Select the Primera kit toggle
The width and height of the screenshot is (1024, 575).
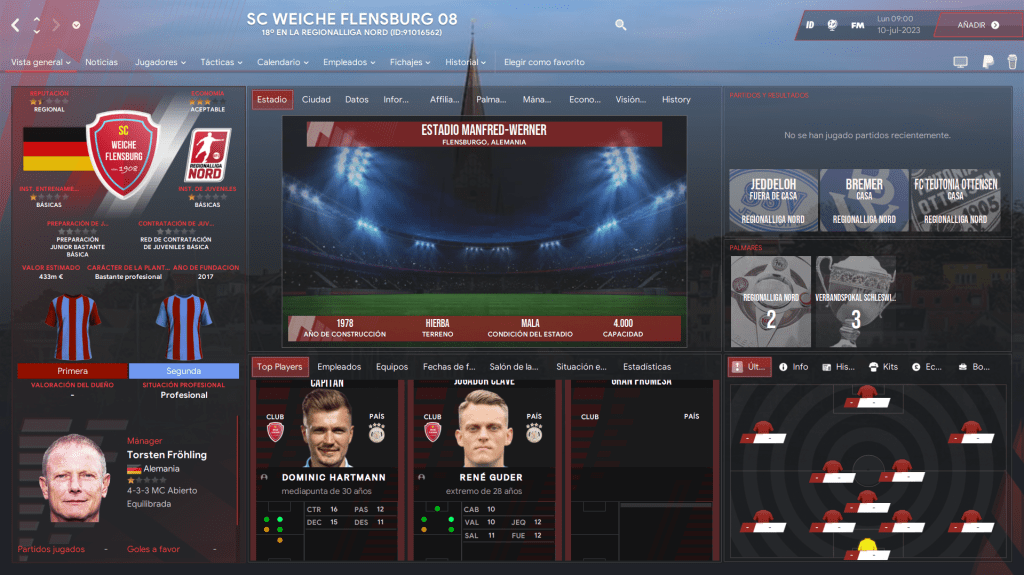tap(72, 370)
